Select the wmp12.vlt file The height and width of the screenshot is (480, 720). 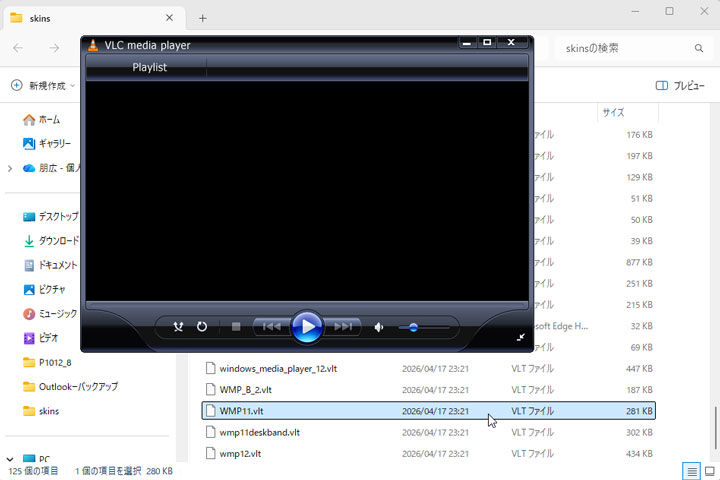428,453
